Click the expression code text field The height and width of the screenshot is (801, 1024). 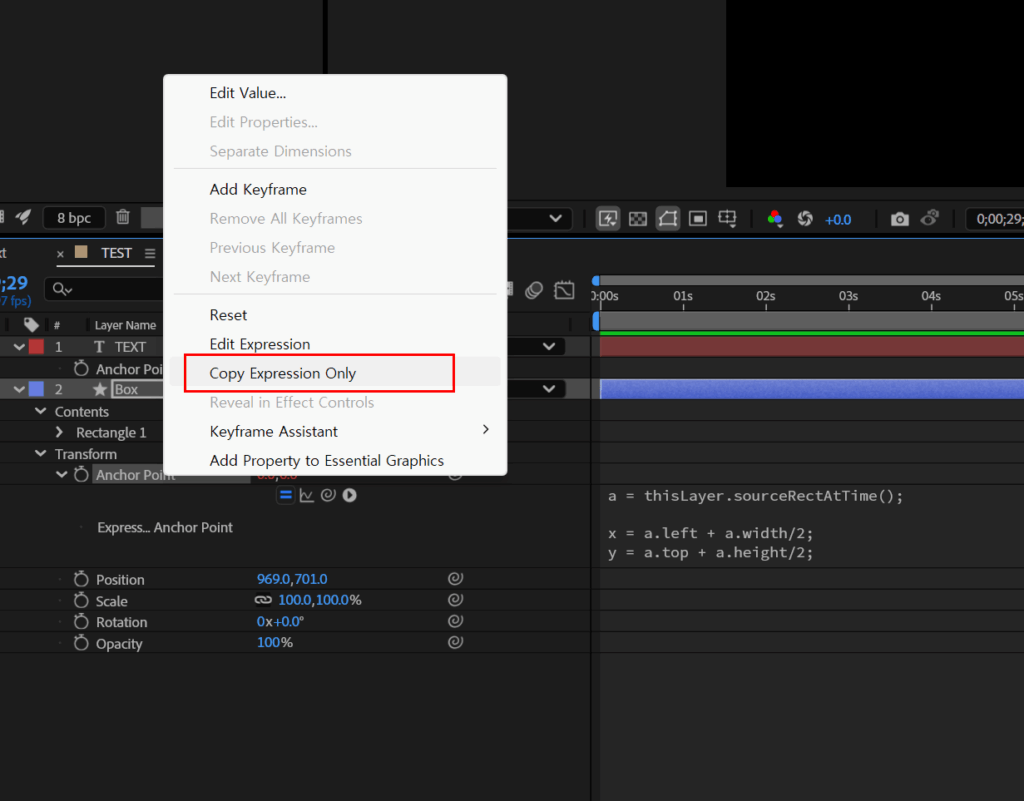point(812,524)
